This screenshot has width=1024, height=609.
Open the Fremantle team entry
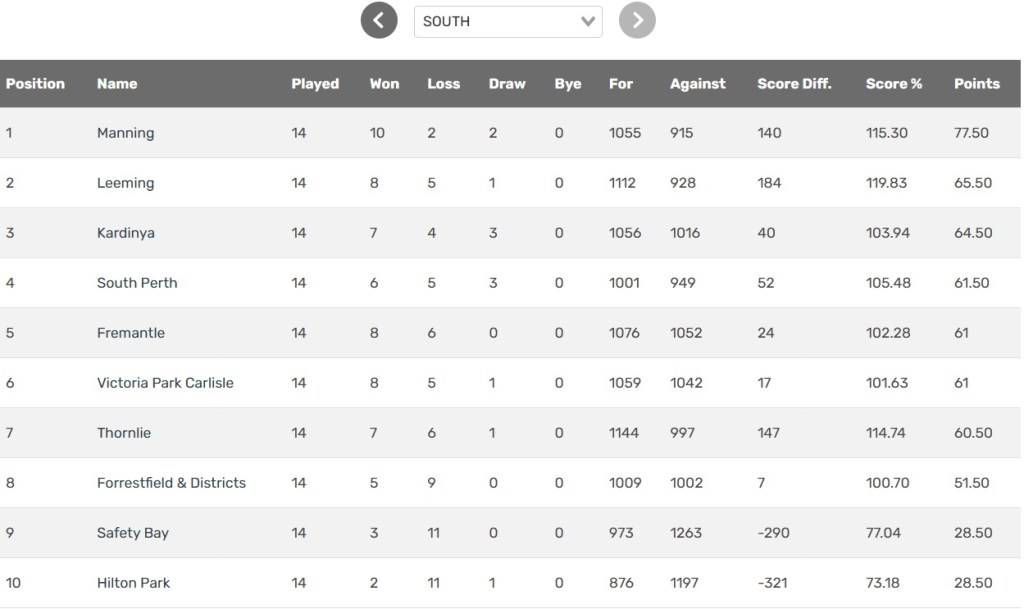131,333
